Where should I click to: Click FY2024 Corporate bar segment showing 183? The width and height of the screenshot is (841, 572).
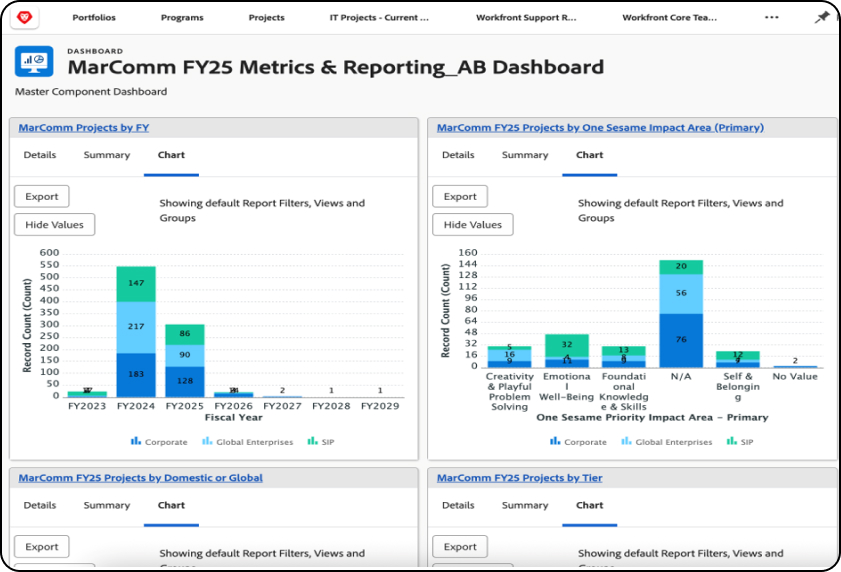136,375
